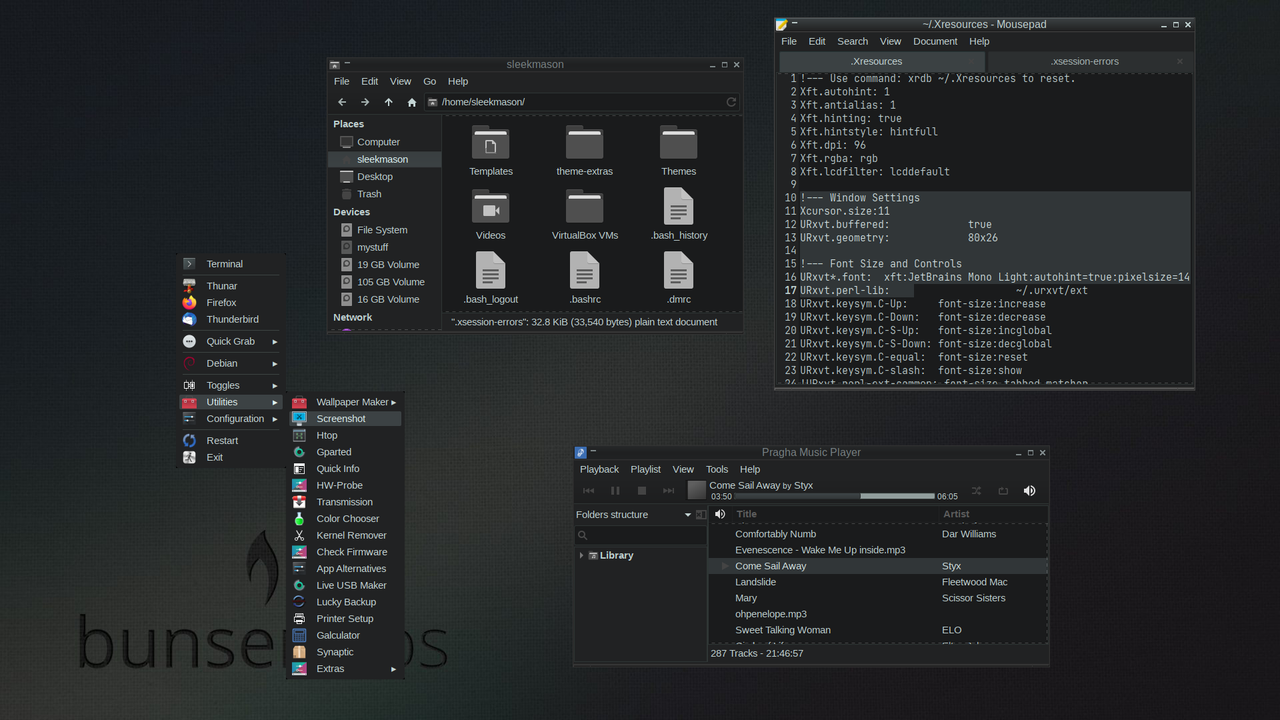Image resolution: width=1280 pixels, height=720 pixels.
Task: Switch to the .xsession-errors tab
Action: [1085, 61]
